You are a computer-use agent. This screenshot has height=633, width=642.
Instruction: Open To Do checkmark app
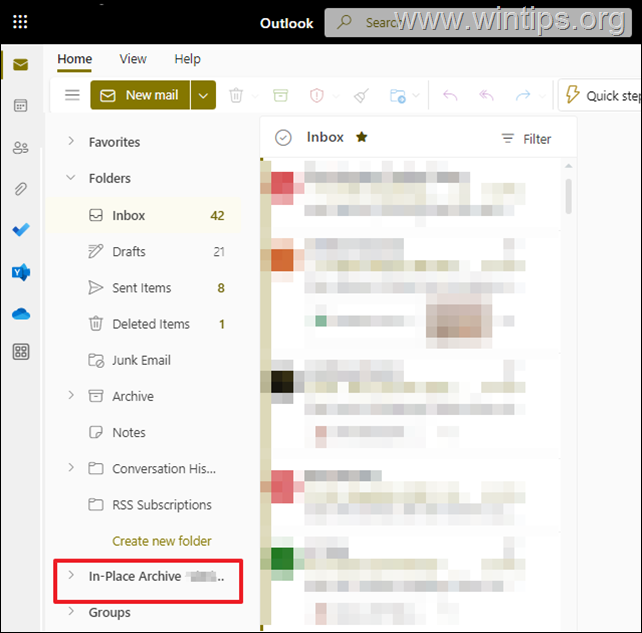[x=21, y=230]
